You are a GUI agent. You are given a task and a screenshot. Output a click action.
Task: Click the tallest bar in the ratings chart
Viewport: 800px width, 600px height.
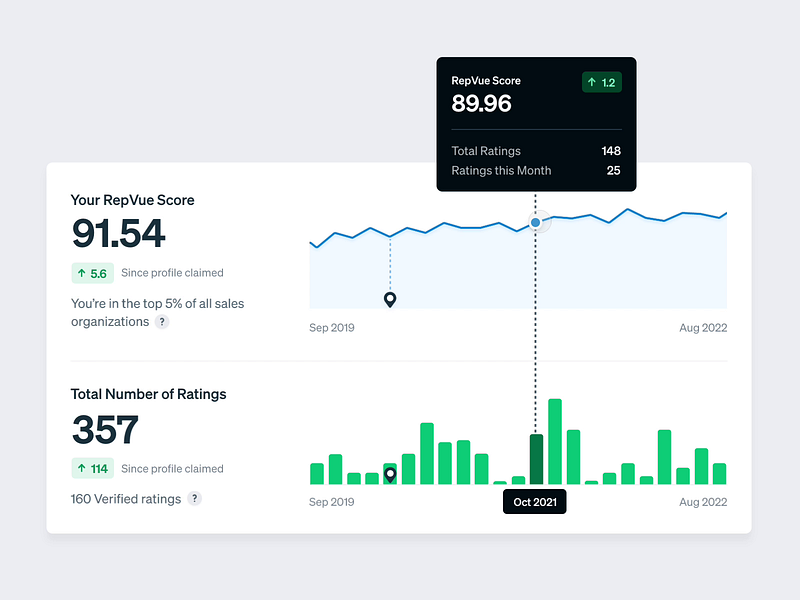pyautogui.click(x=555, y=441)
